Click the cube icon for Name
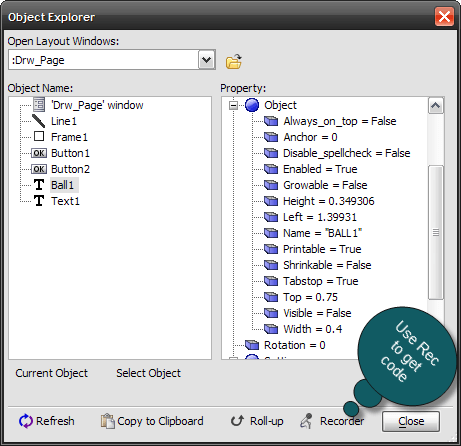This screenshot has width=461, height=446. [x=271, y=233]
